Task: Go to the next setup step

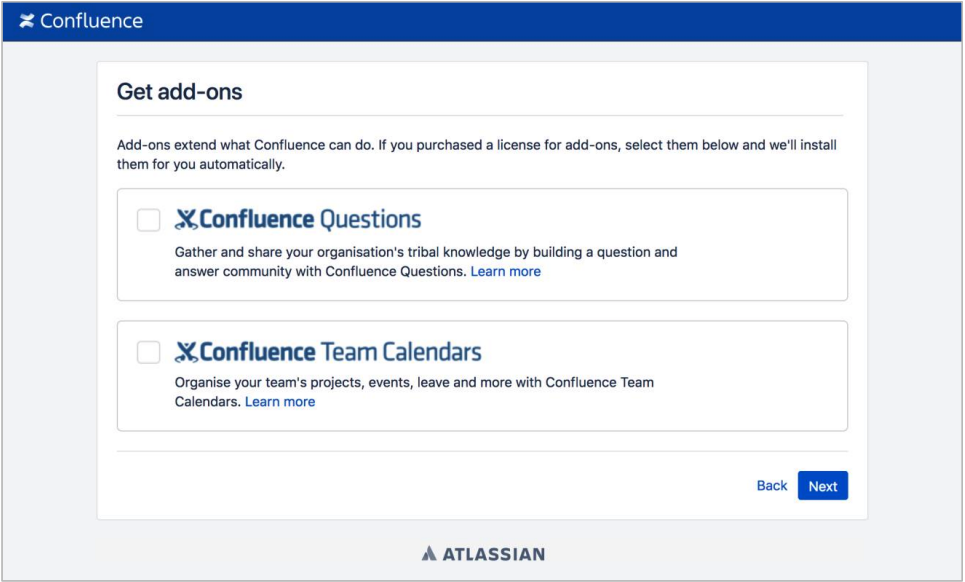Action: pyautogui.click(x=823, y=485)
